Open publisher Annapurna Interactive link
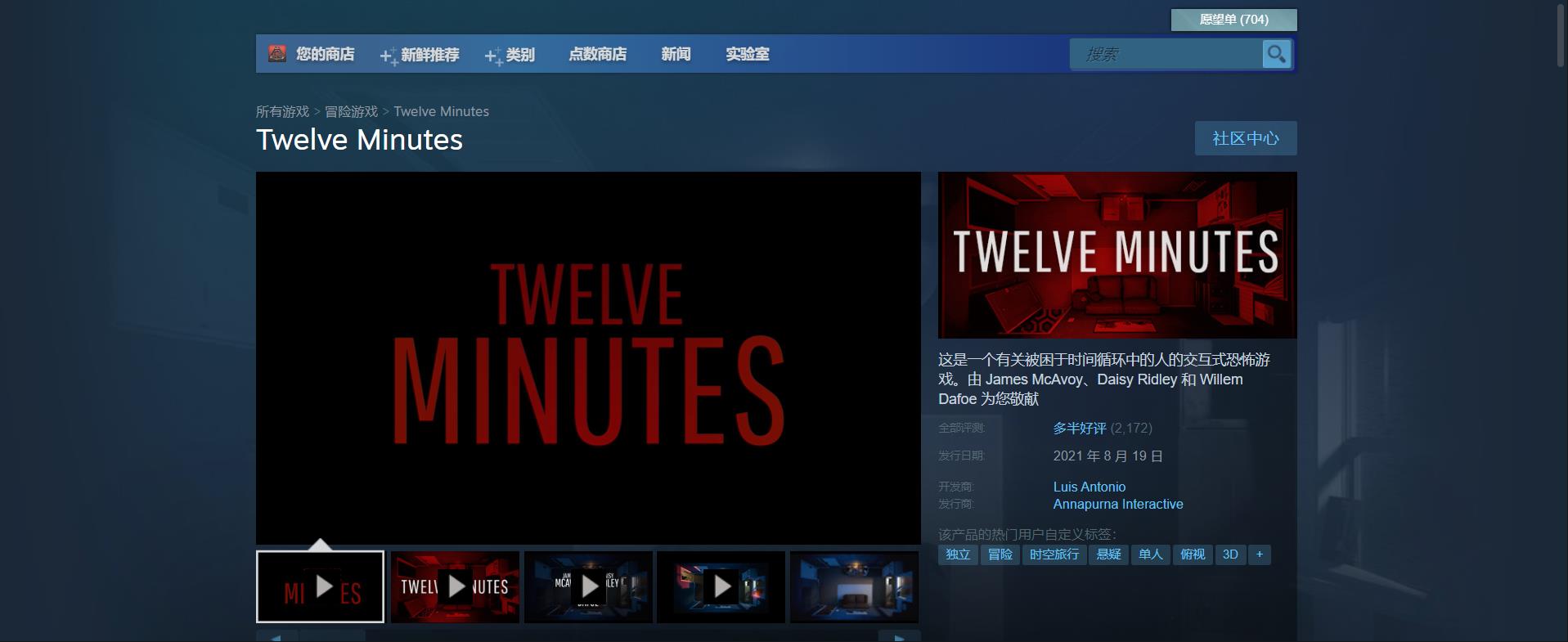This screenshot has width=1568, height=642. (x=1117, y=504)
